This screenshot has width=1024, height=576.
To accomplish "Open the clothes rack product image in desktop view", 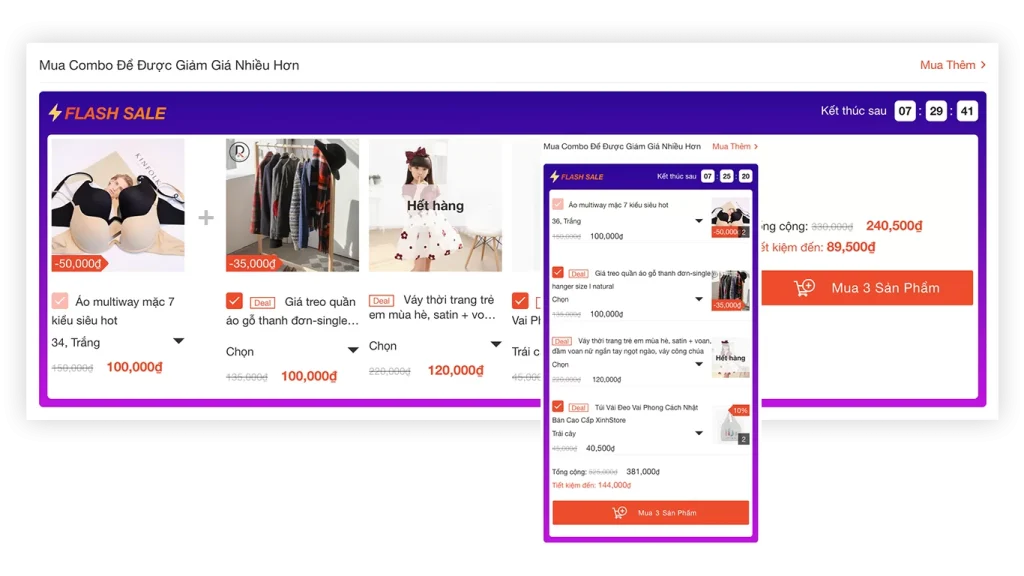I will click(292, 205).
